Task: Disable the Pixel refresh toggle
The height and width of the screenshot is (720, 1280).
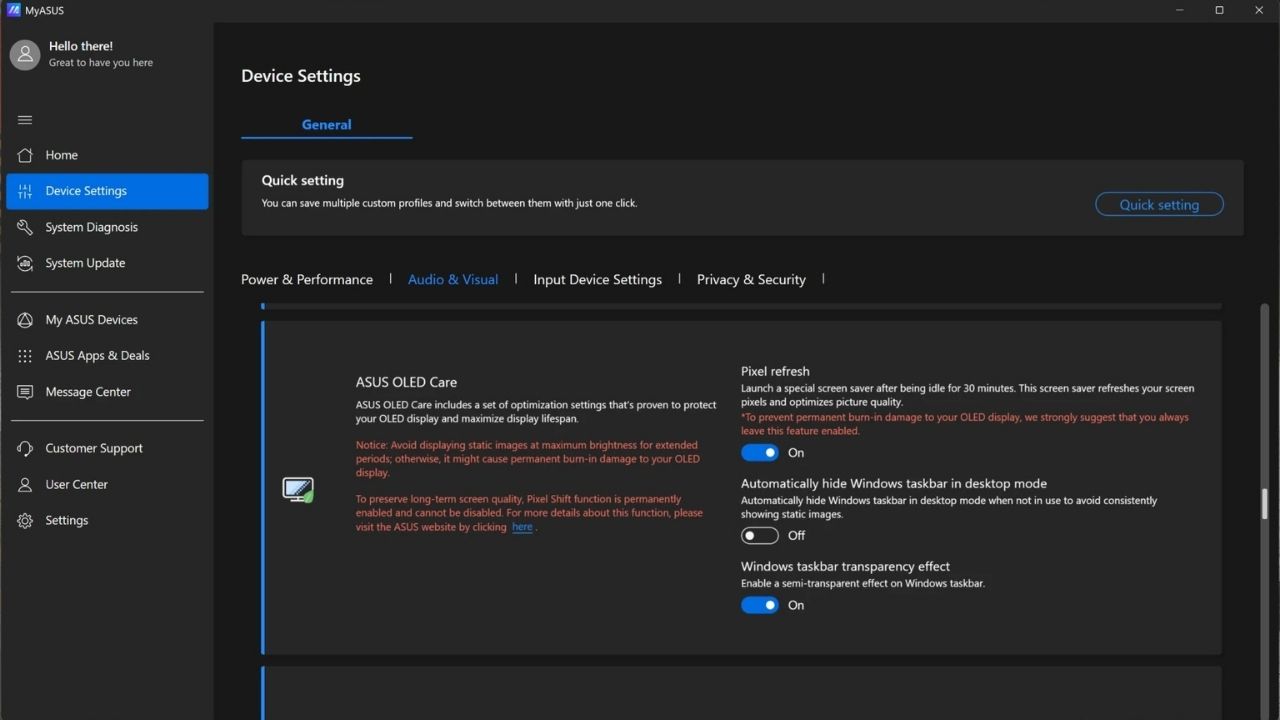Action: tap(759, 453)
